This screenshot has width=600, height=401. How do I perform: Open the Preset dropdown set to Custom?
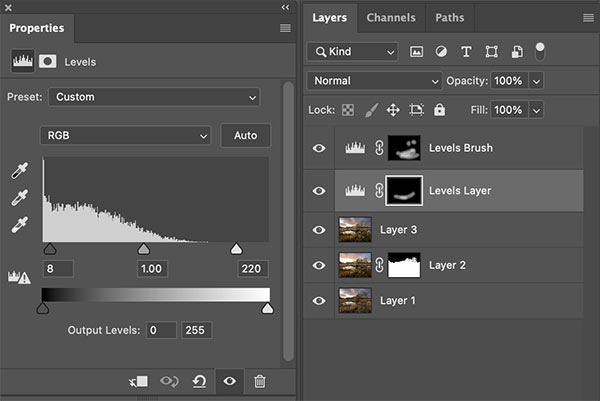(x=153, y=97)
